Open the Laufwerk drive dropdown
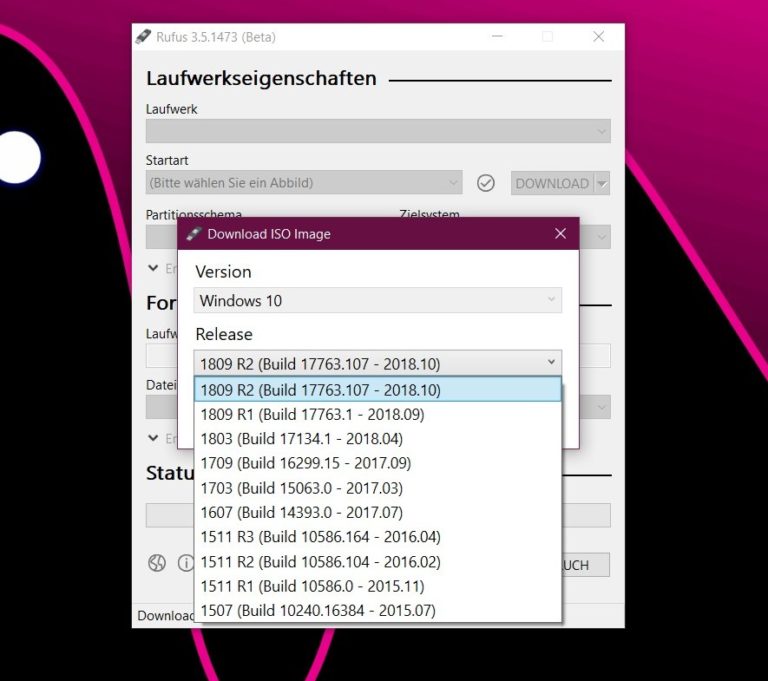 [378, 131]
